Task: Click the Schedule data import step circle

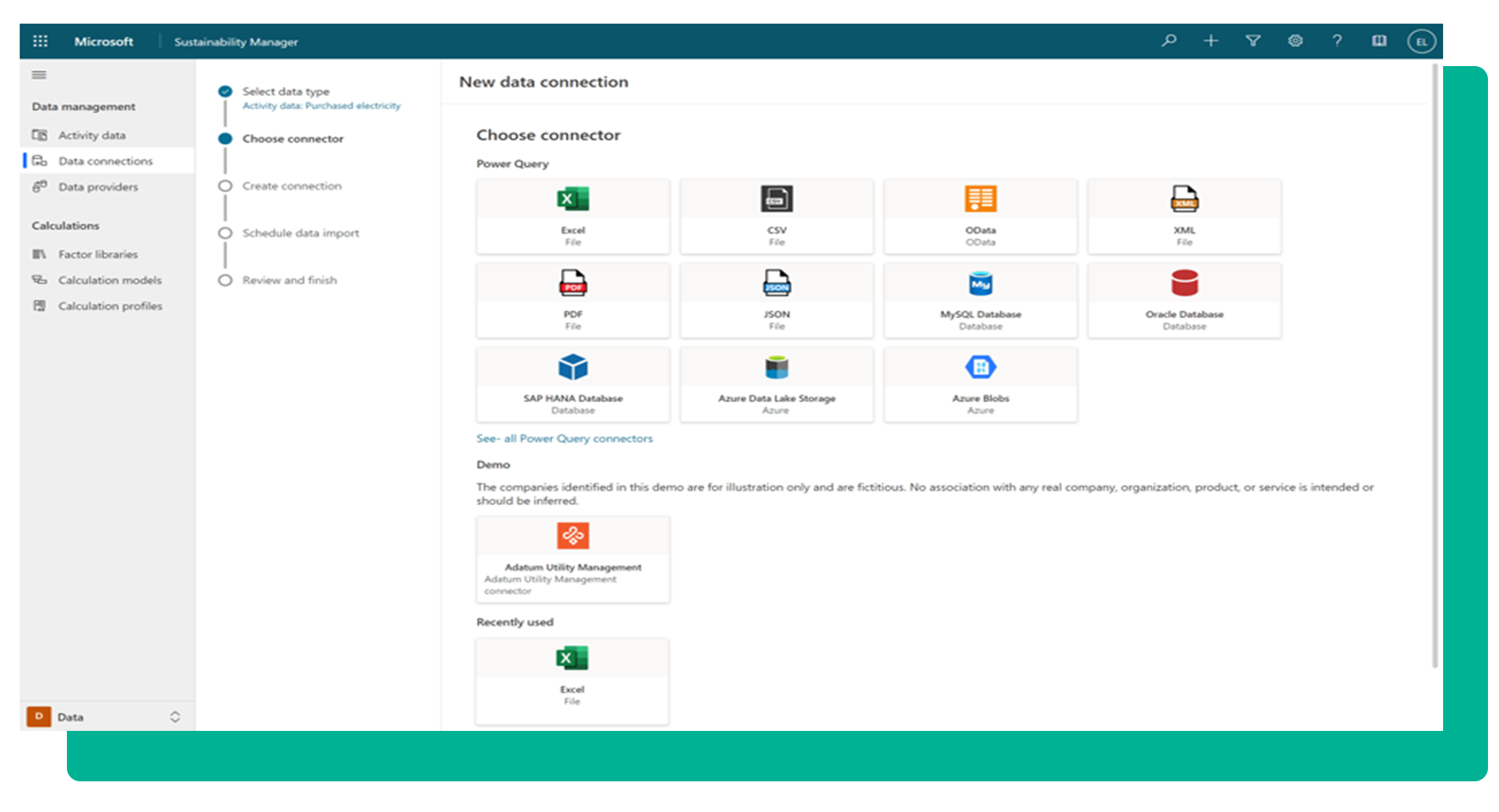Action: tap(225, 234)
